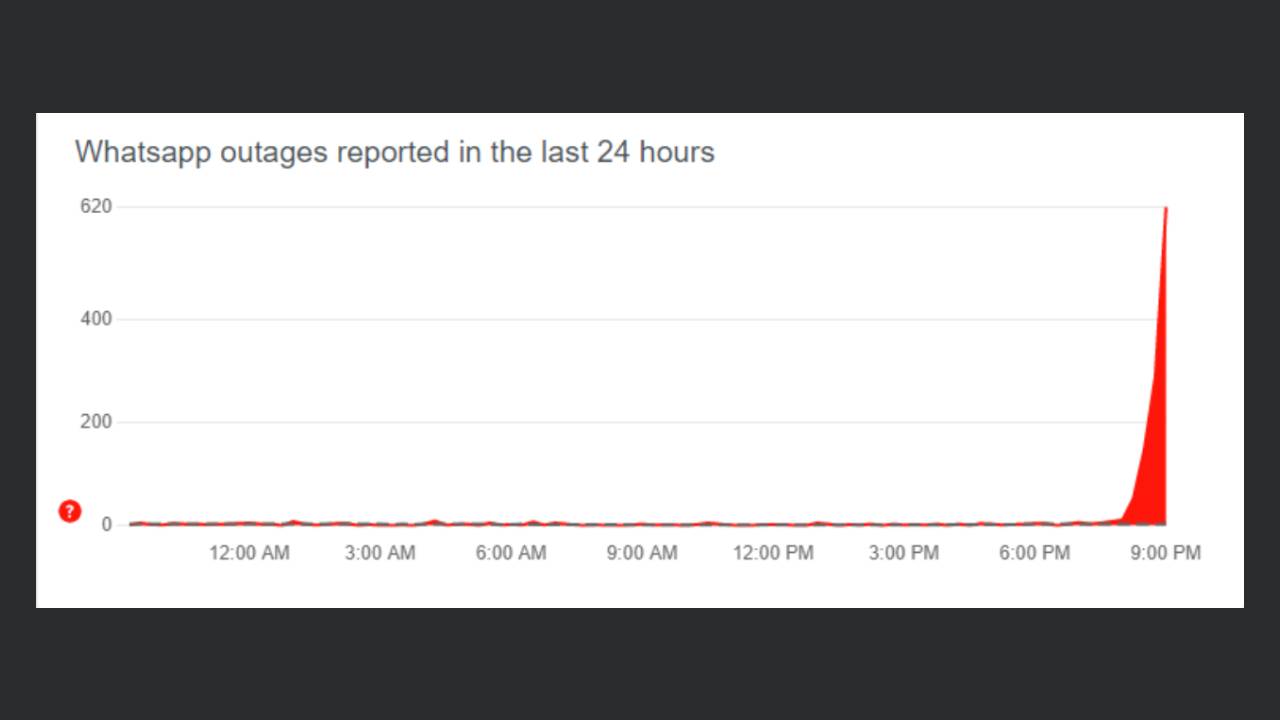The height and width of the screenshot is (720, 1280).
Task: Select the 12:00 PM time label
Action: pyautogui.click(x=773, y=553)
